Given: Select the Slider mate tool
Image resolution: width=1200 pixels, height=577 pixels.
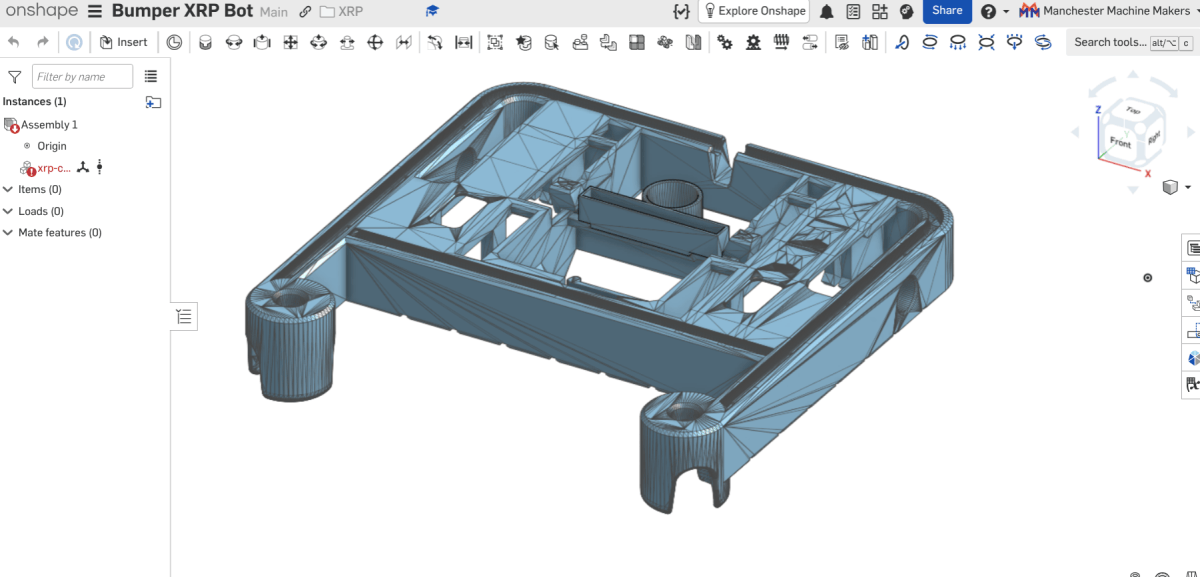Looking at the screenshot, I should pyautogui.click(x=262, y=42).
